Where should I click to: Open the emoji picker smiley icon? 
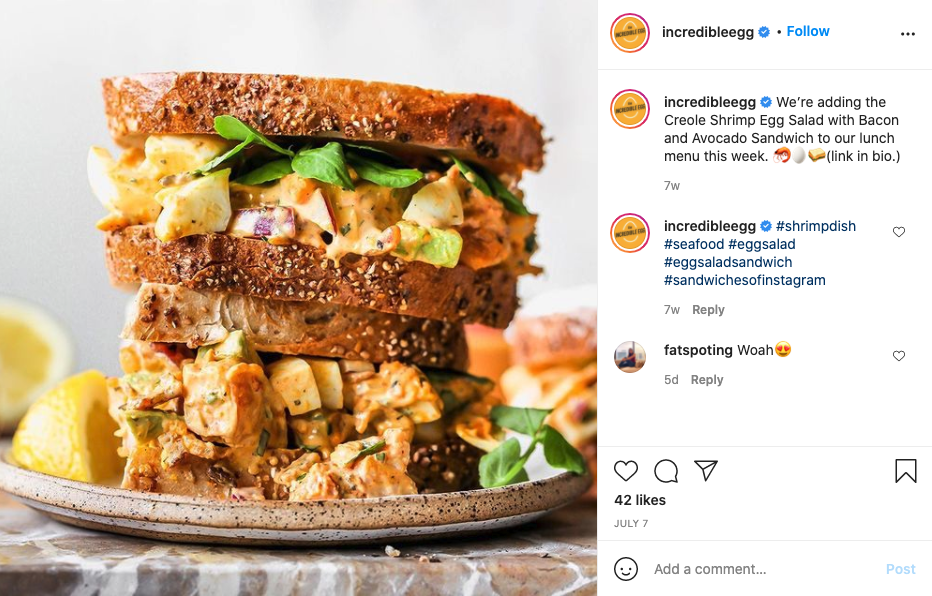point(626,569)
